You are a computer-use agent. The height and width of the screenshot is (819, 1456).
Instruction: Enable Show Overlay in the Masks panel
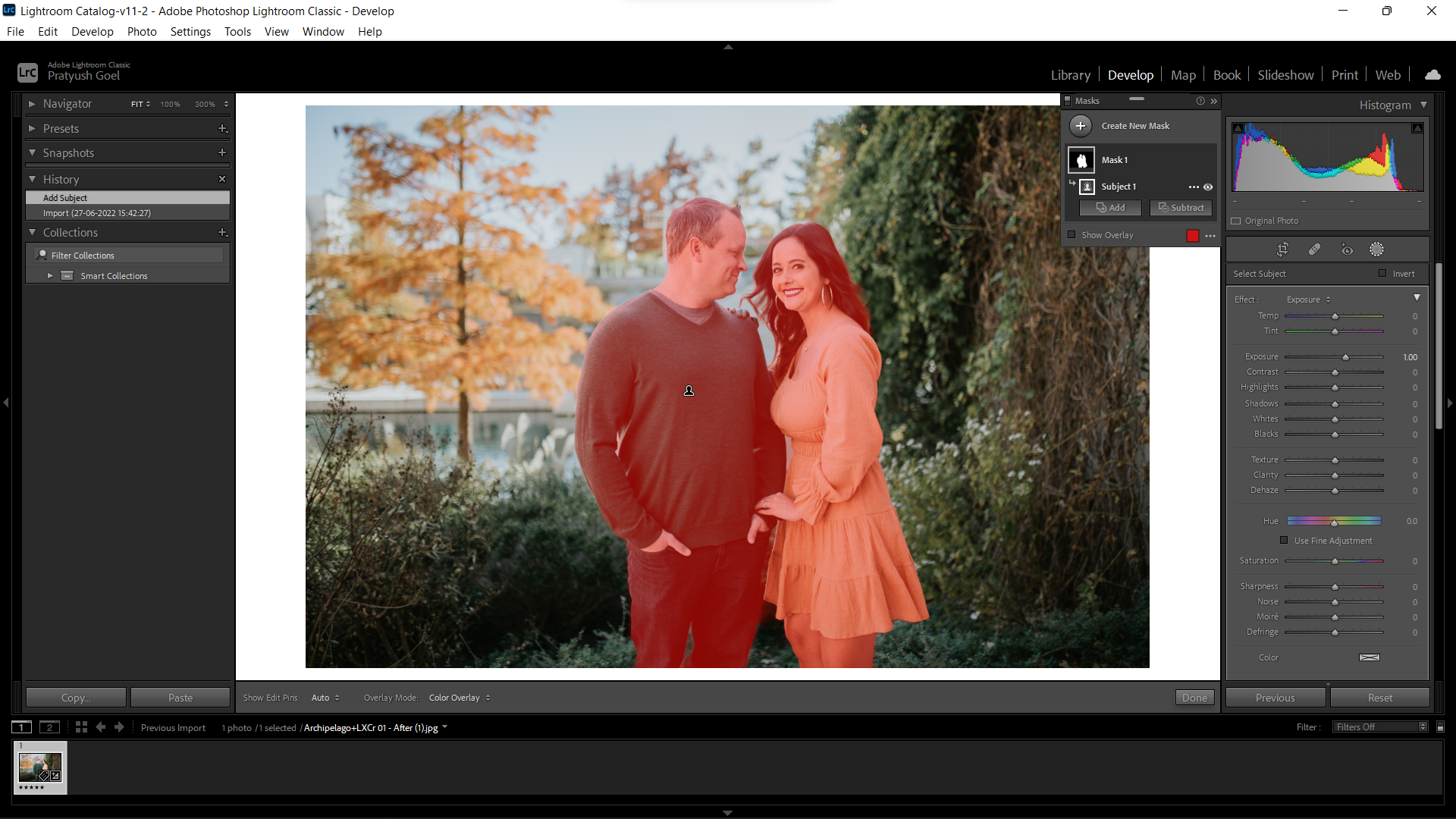tap(1072, 235)
